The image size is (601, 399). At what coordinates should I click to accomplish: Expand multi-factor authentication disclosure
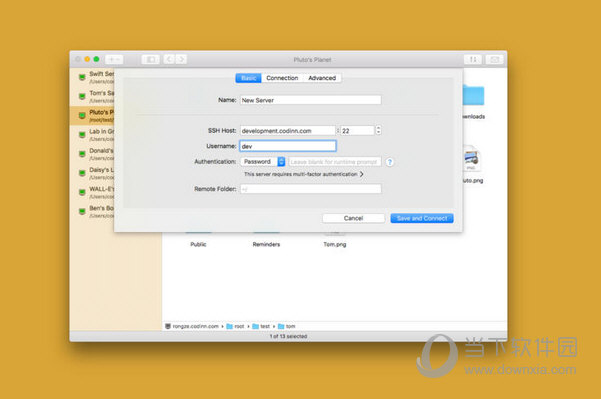(x=361, y=174)
